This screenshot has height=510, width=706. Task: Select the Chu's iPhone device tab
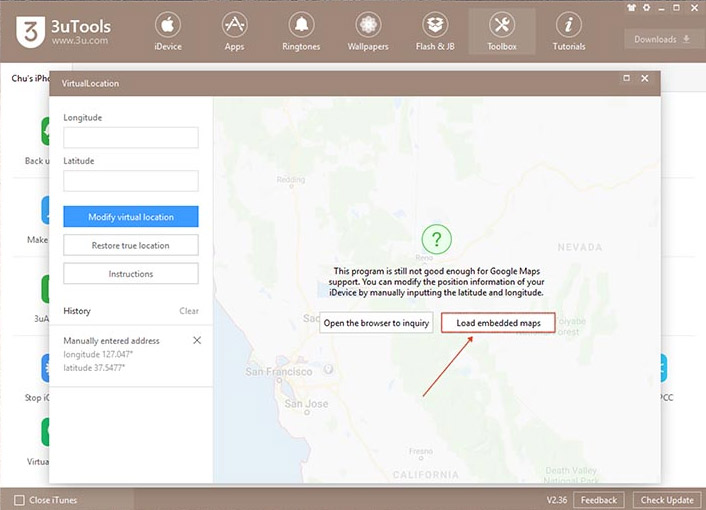coord(30,78)
